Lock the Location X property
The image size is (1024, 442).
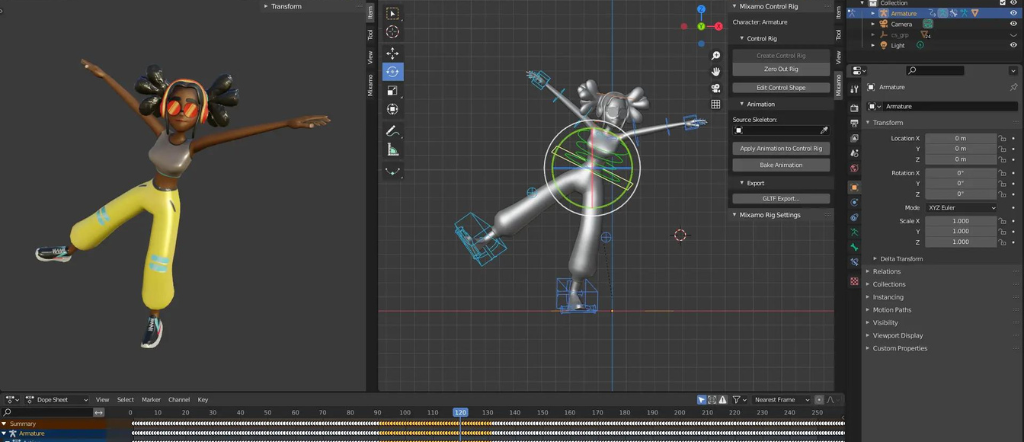pyautogui.click(x=1001, y=138)
